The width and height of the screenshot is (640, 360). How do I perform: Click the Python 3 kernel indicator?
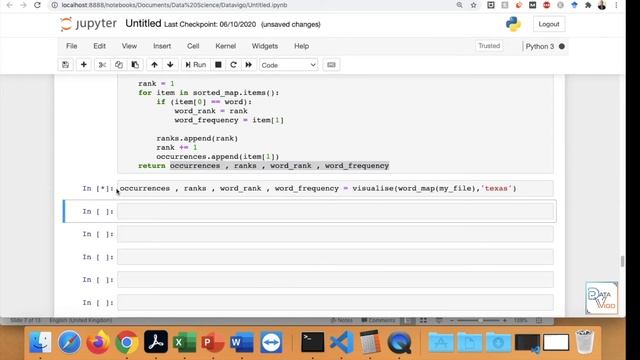[x=544, y=46]
